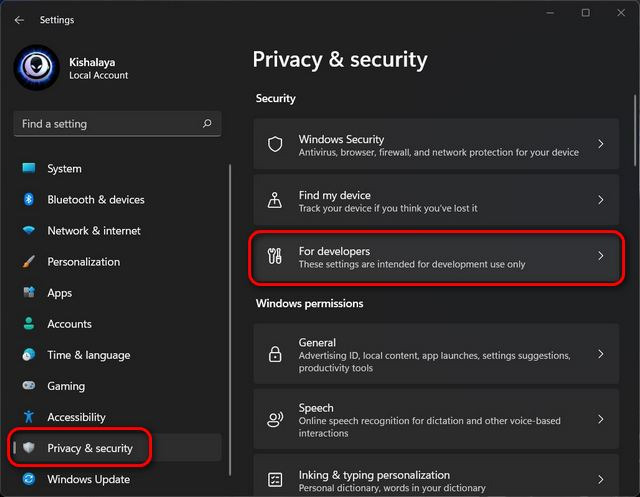
Task: Click the Kishalaya account name
Action: (x=92, y=62)
